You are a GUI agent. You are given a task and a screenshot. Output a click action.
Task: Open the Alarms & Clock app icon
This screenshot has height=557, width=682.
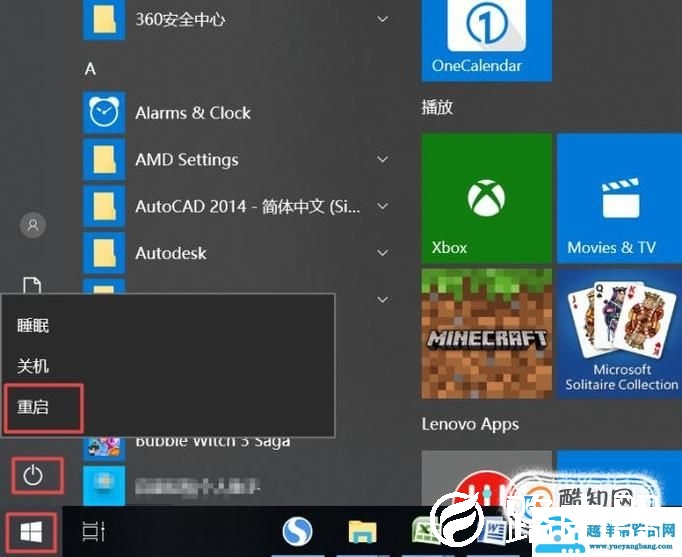click(x=104, y=113)
